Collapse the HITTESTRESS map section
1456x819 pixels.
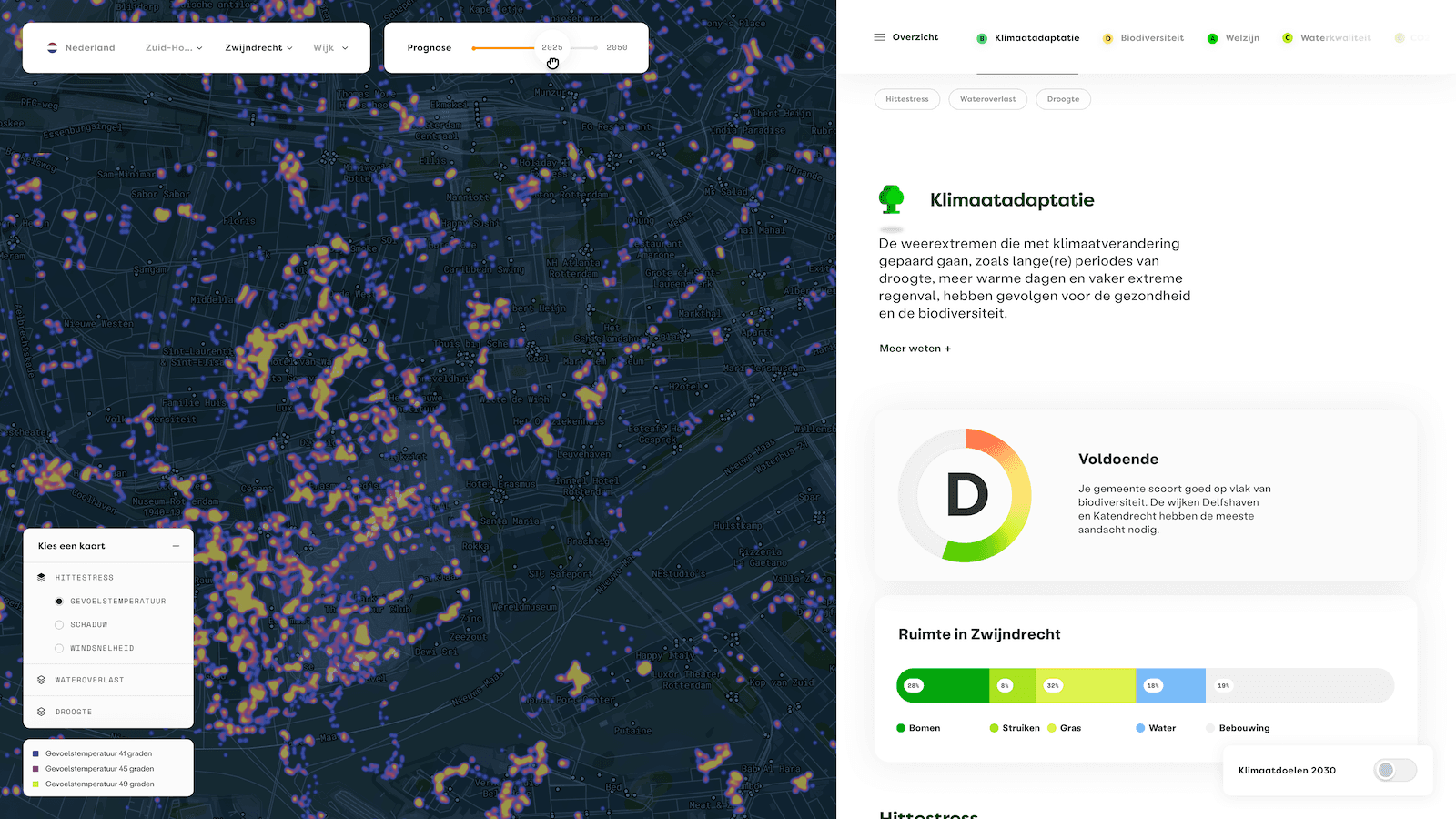point(108,577)
